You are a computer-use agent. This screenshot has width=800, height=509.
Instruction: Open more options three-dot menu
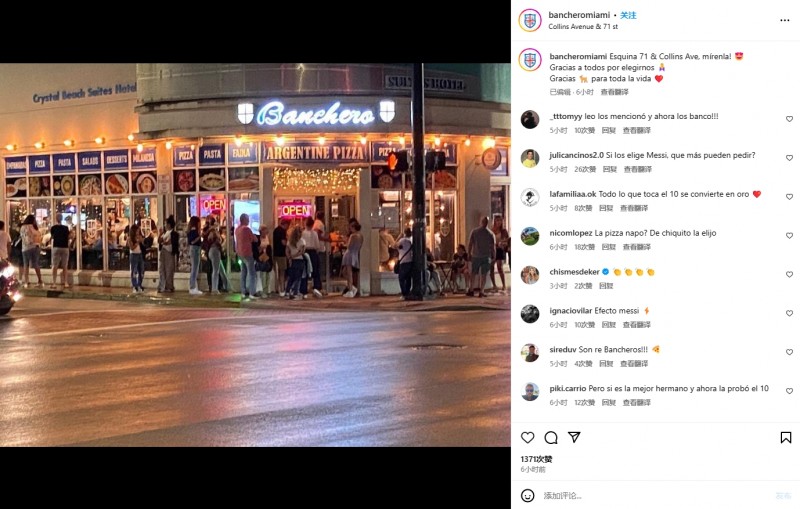[785, 20]
